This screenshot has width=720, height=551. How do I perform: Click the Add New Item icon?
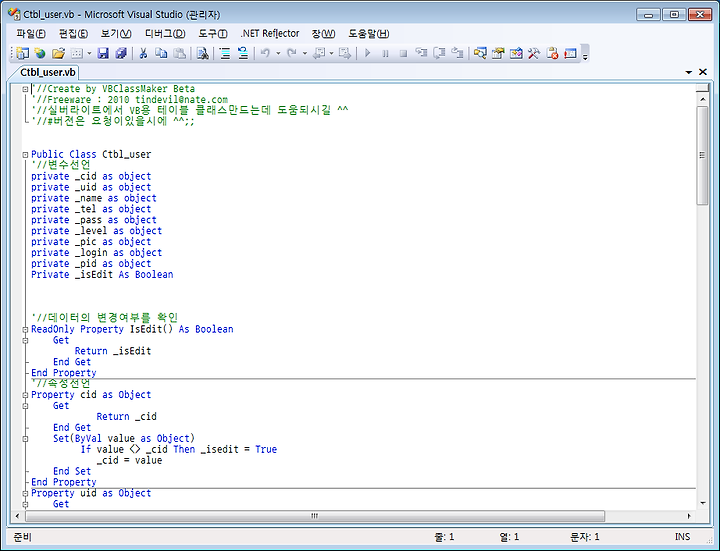77,53
